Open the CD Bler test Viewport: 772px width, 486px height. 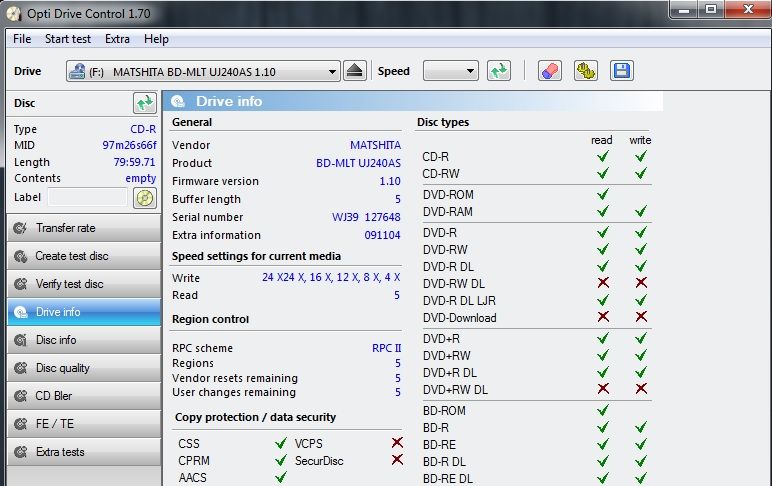(x=84, y=396)
